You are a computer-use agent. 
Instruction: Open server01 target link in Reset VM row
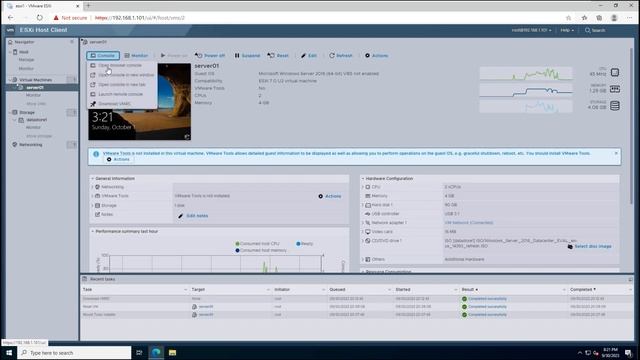coord(206,307)
